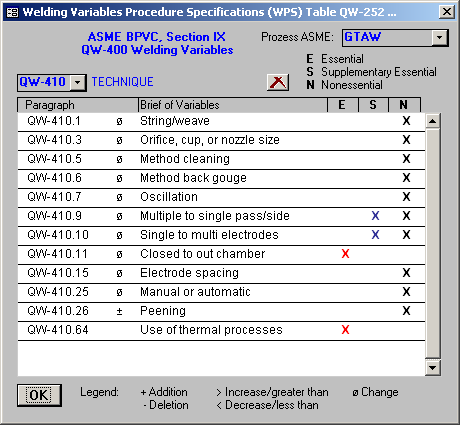
Task: Click the blue S mark in Multiple to single pass/side row
Action: coord(375,216)
